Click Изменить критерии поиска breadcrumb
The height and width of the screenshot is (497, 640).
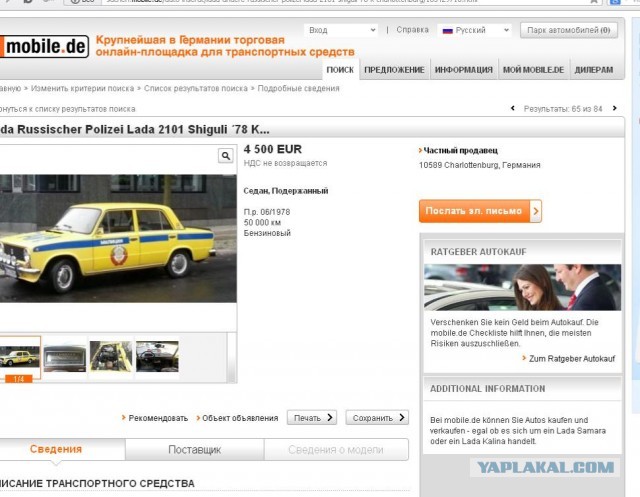[82, 89]
